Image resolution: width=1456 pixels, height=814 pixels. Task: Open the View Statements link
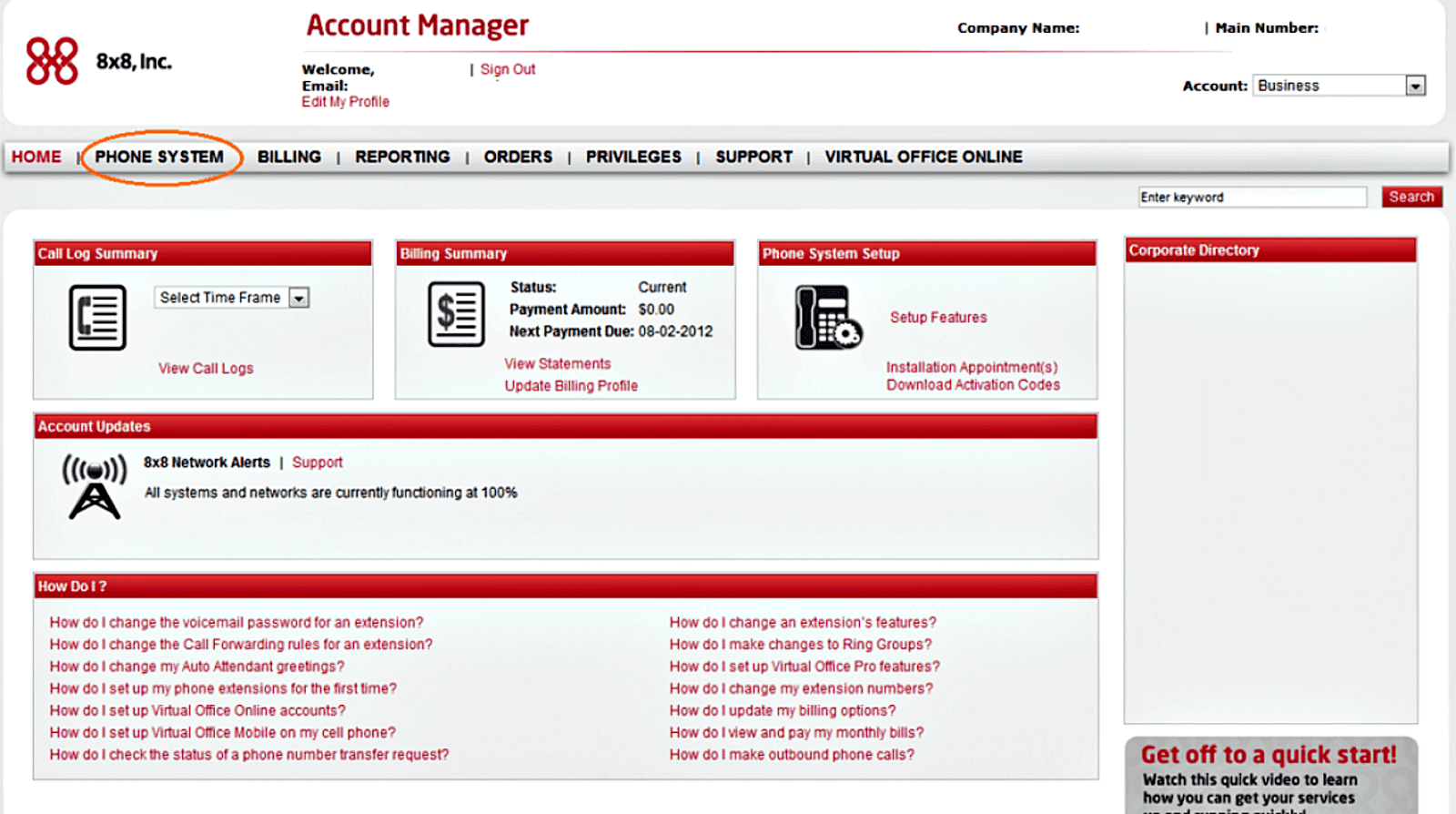coord(558,363)
